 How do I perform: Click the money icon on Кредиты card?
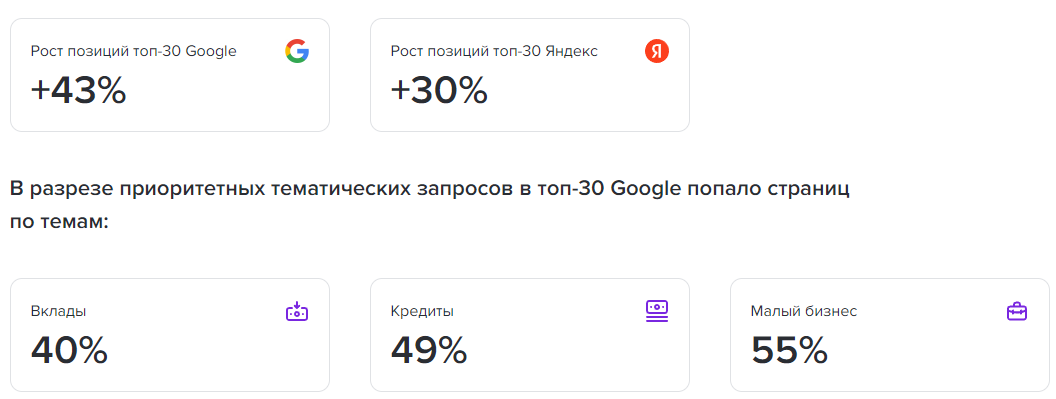[x=657, y=311]
